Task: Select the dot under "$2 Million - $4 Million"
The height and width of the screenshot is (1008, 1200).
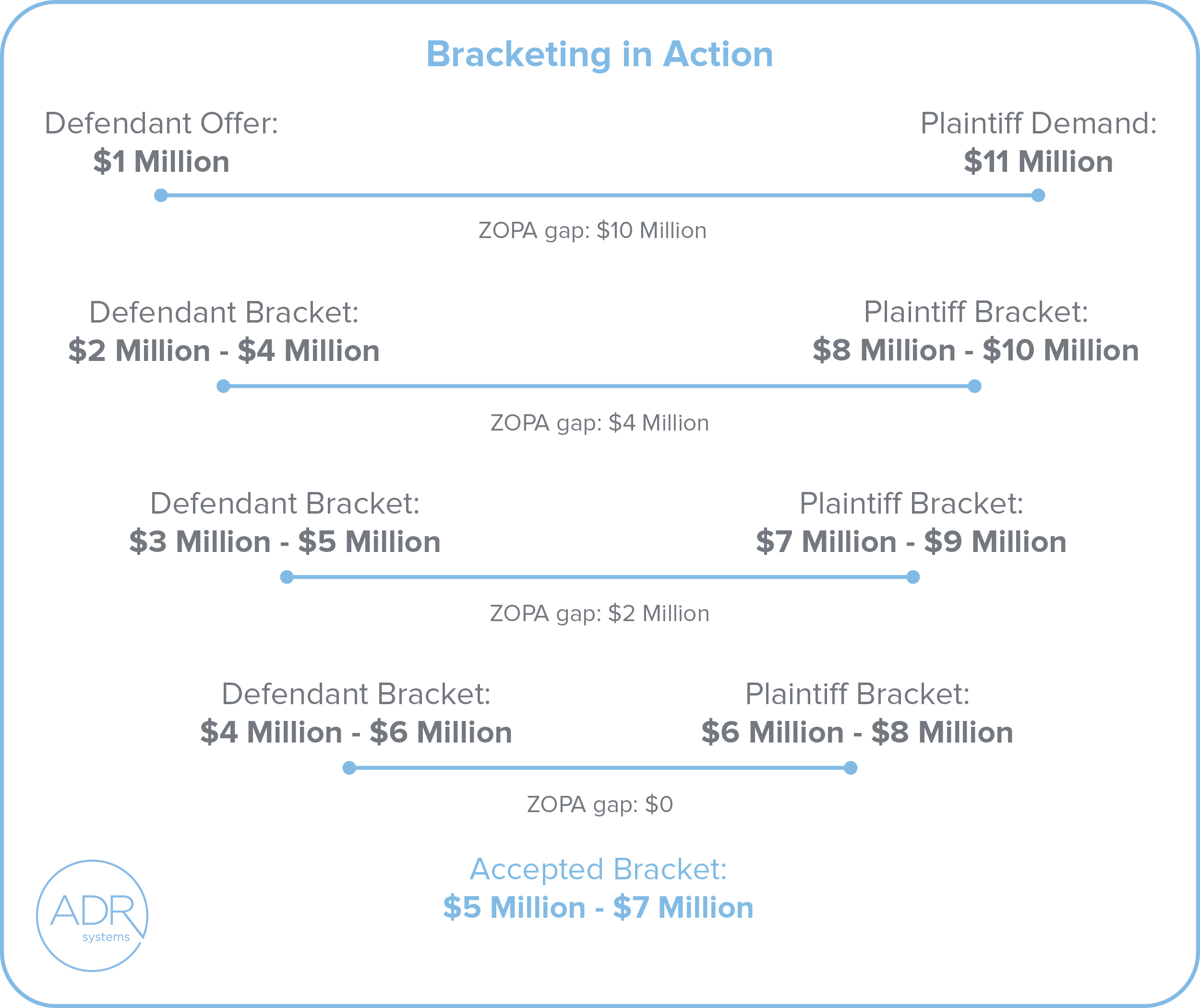Action: pyautogui.click(x=223, y=386)
